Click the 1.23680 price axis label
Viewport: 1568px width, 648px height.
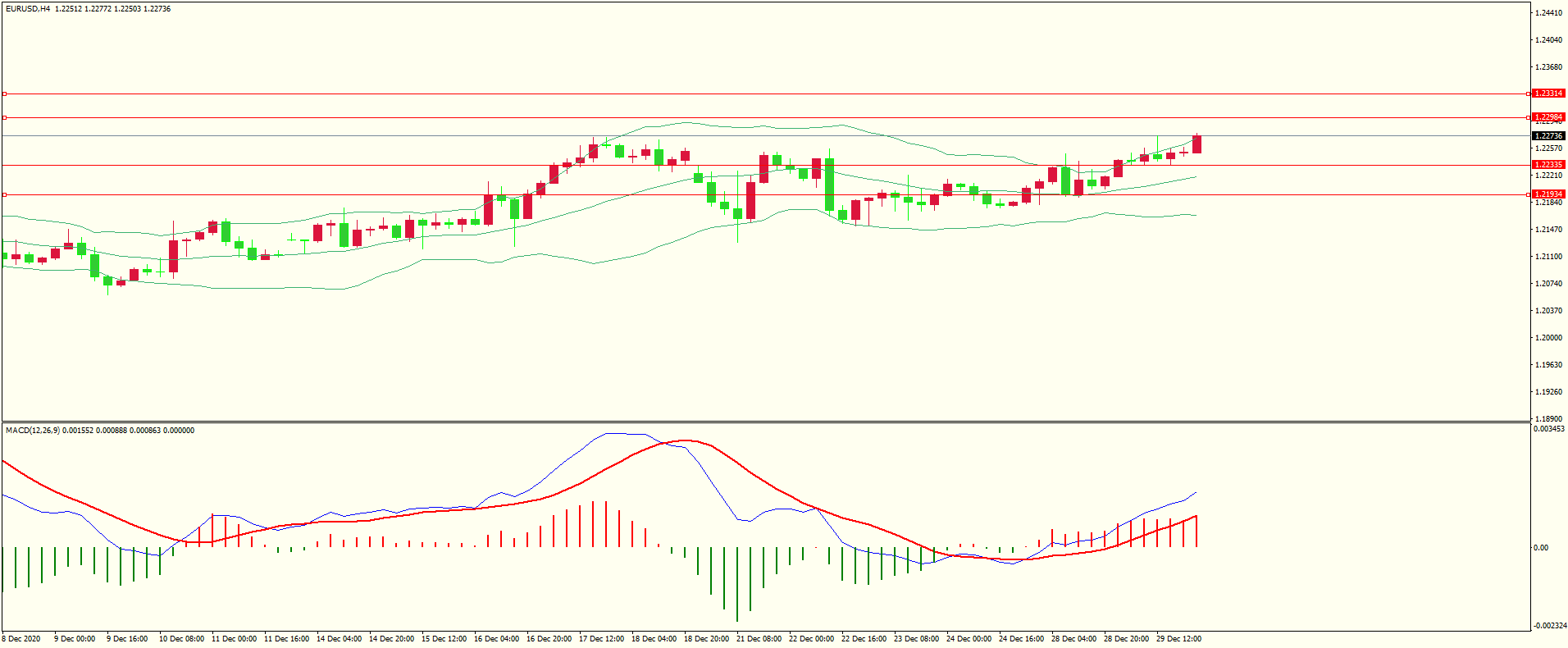click(x=1548, y=67)
